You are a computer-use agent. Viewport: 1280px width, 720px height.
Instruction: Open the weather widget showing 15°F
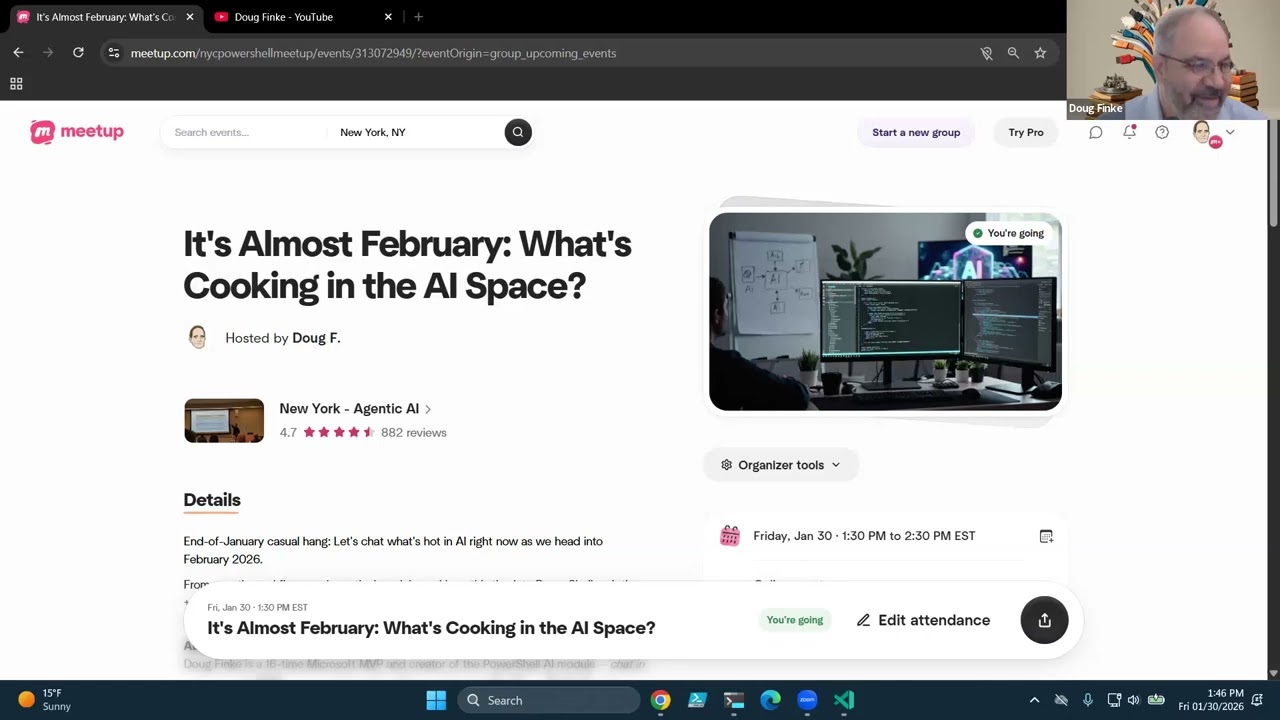[45, 700]
